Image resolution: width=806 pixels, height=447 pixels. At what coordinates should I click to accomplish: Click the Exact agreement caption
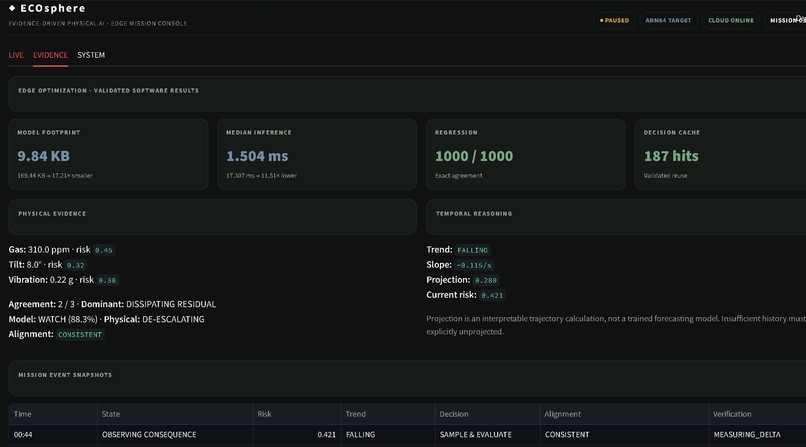click(x=459, y=176)
